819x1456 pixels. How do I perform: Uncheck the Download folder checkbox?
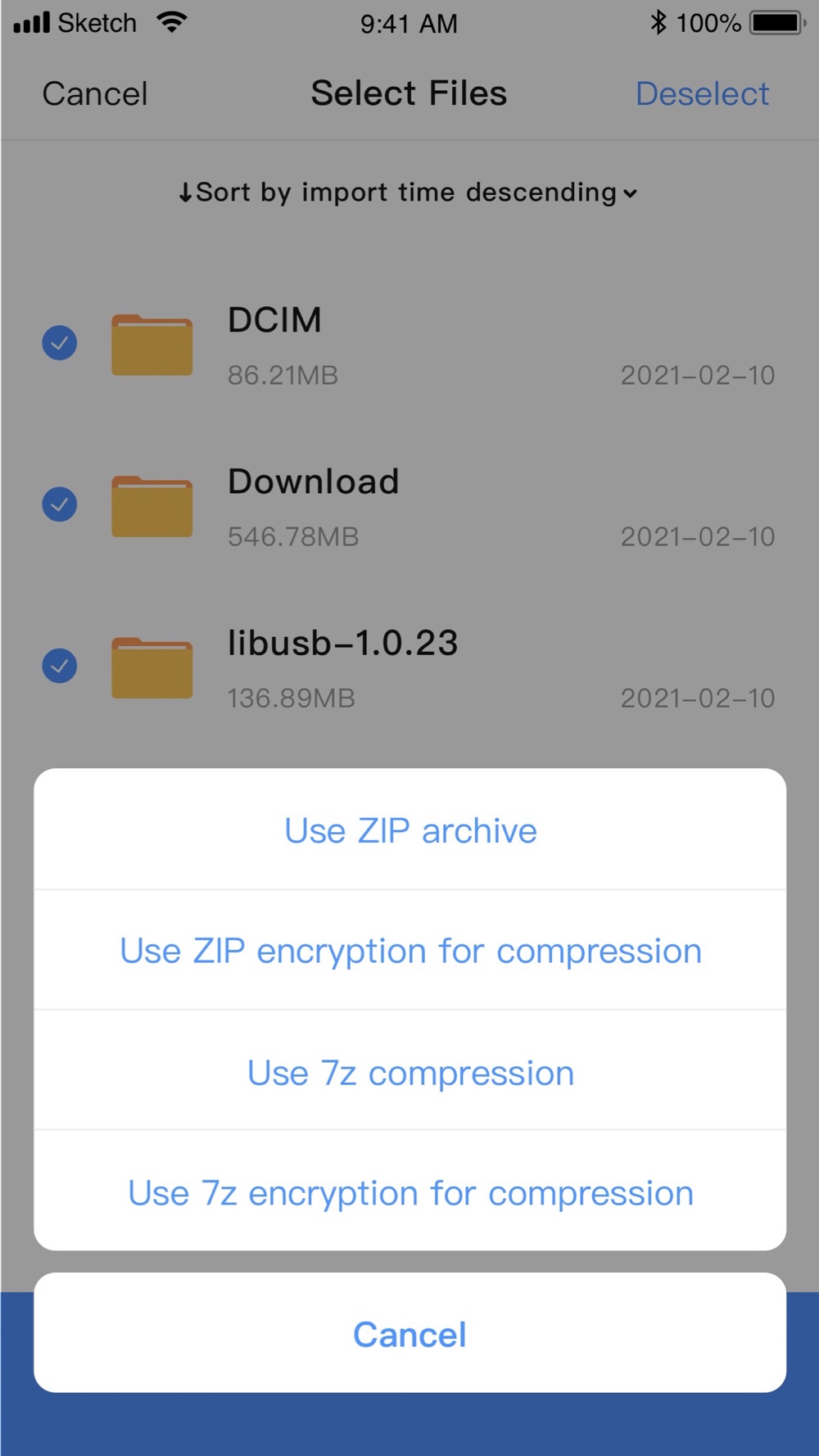click(x=60, y=504)
